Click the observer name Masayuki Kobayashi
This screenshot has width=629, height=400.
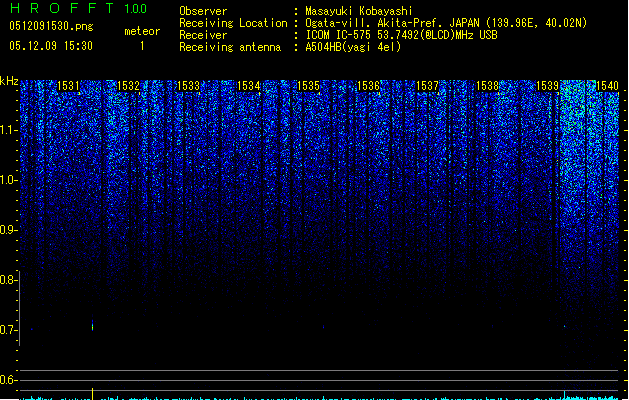tap(359, 11)
